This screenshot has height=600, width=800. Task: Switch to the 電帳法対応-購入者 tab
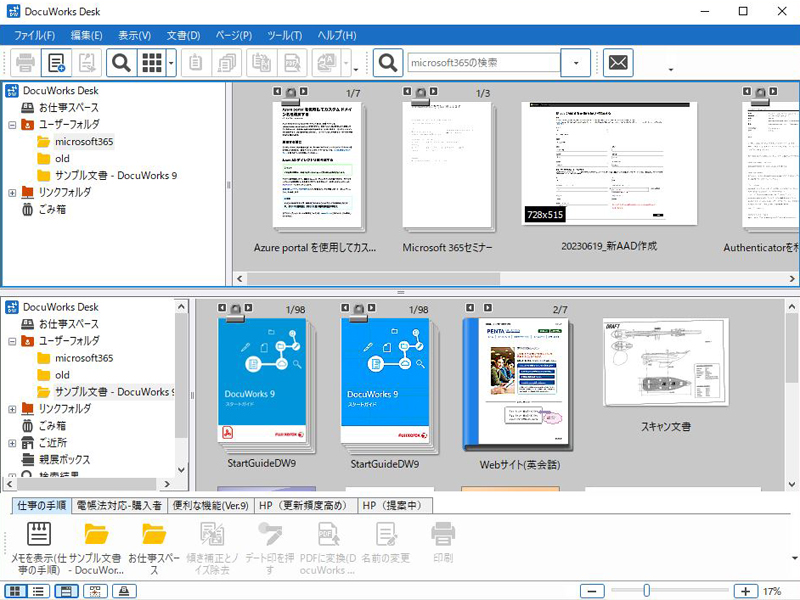tap(119, 505)
